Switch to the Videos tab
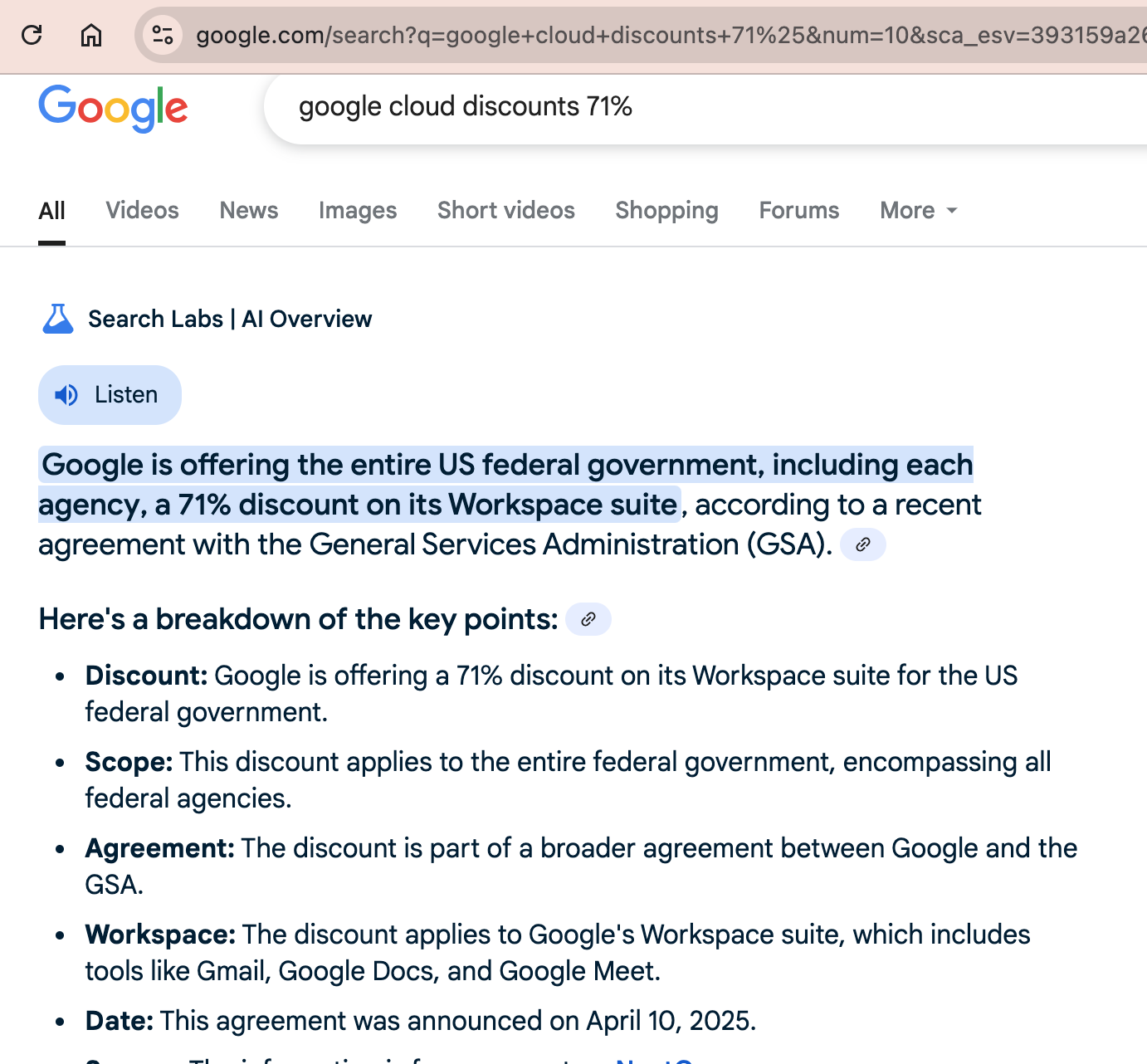 [x=142, y=211]
